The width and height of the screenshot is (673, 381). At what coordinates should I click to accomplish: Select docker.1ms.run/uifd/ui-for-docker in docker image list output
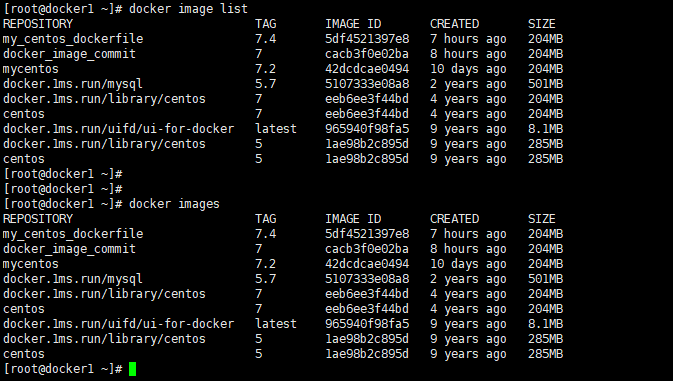(118, 129)
